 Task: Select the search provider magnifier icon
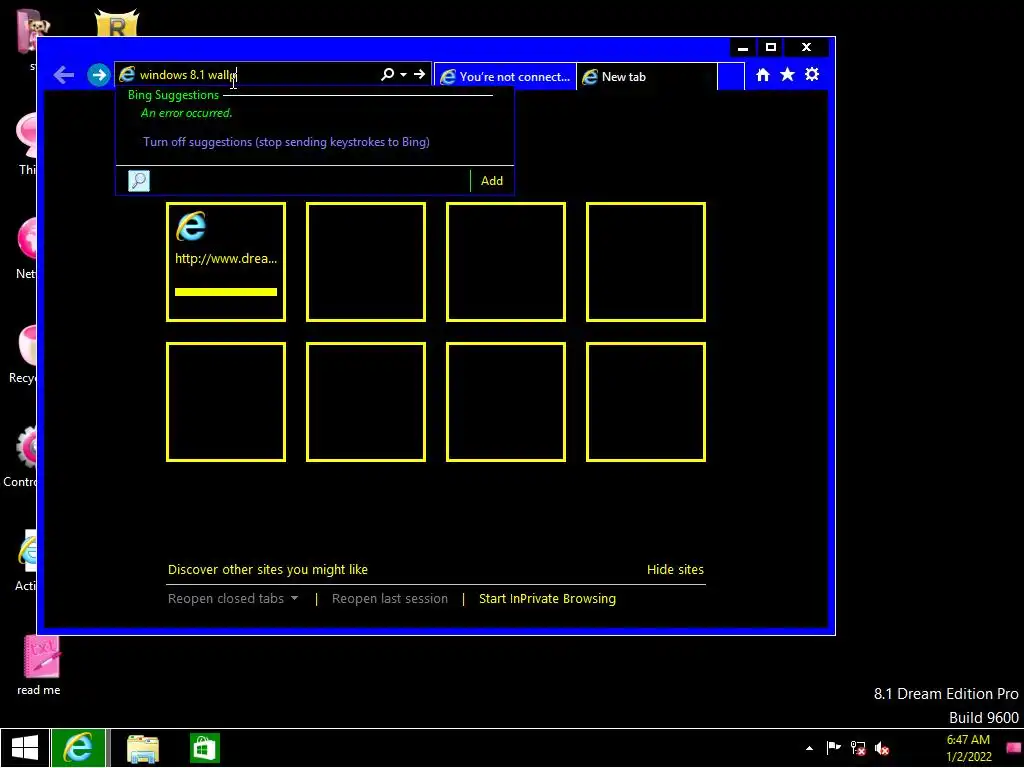(138, 181)
